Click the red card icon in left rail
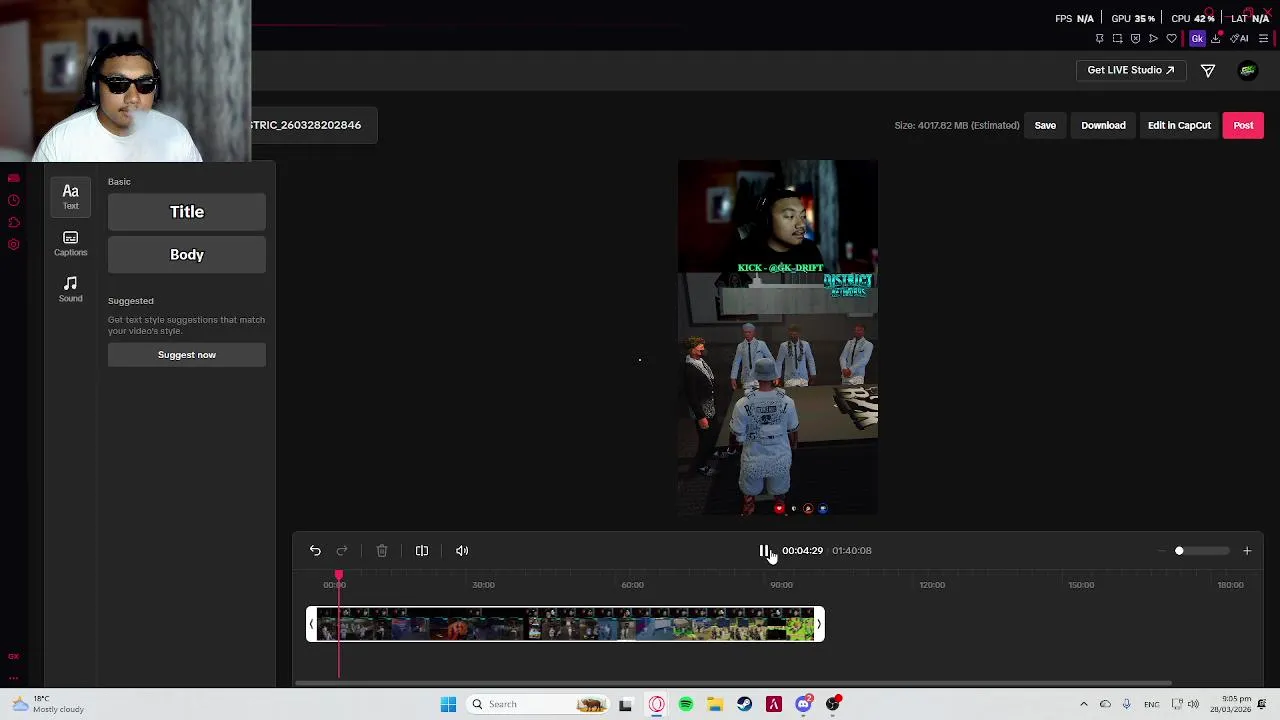Screen dimensions: 1280x720 coord(13,178)
